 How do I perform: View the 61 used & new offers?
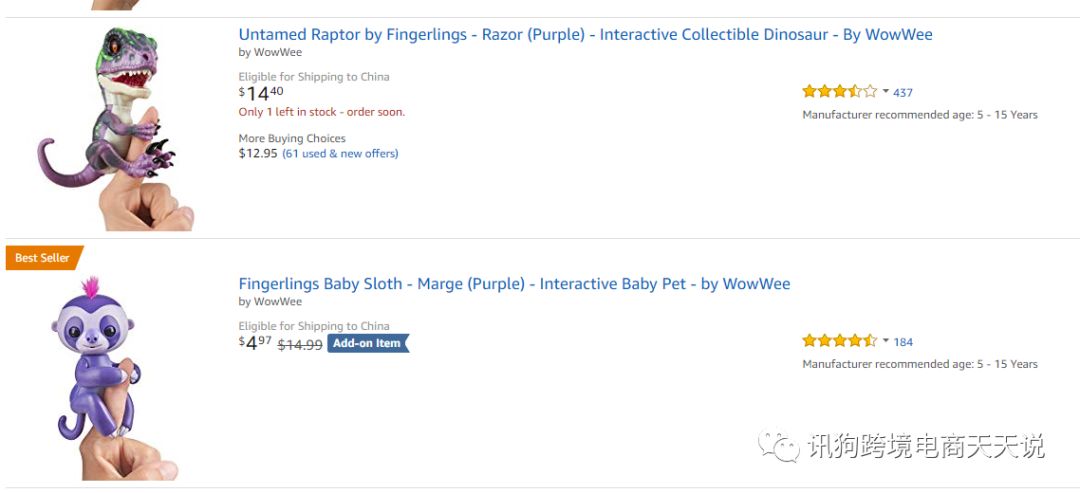340,154
